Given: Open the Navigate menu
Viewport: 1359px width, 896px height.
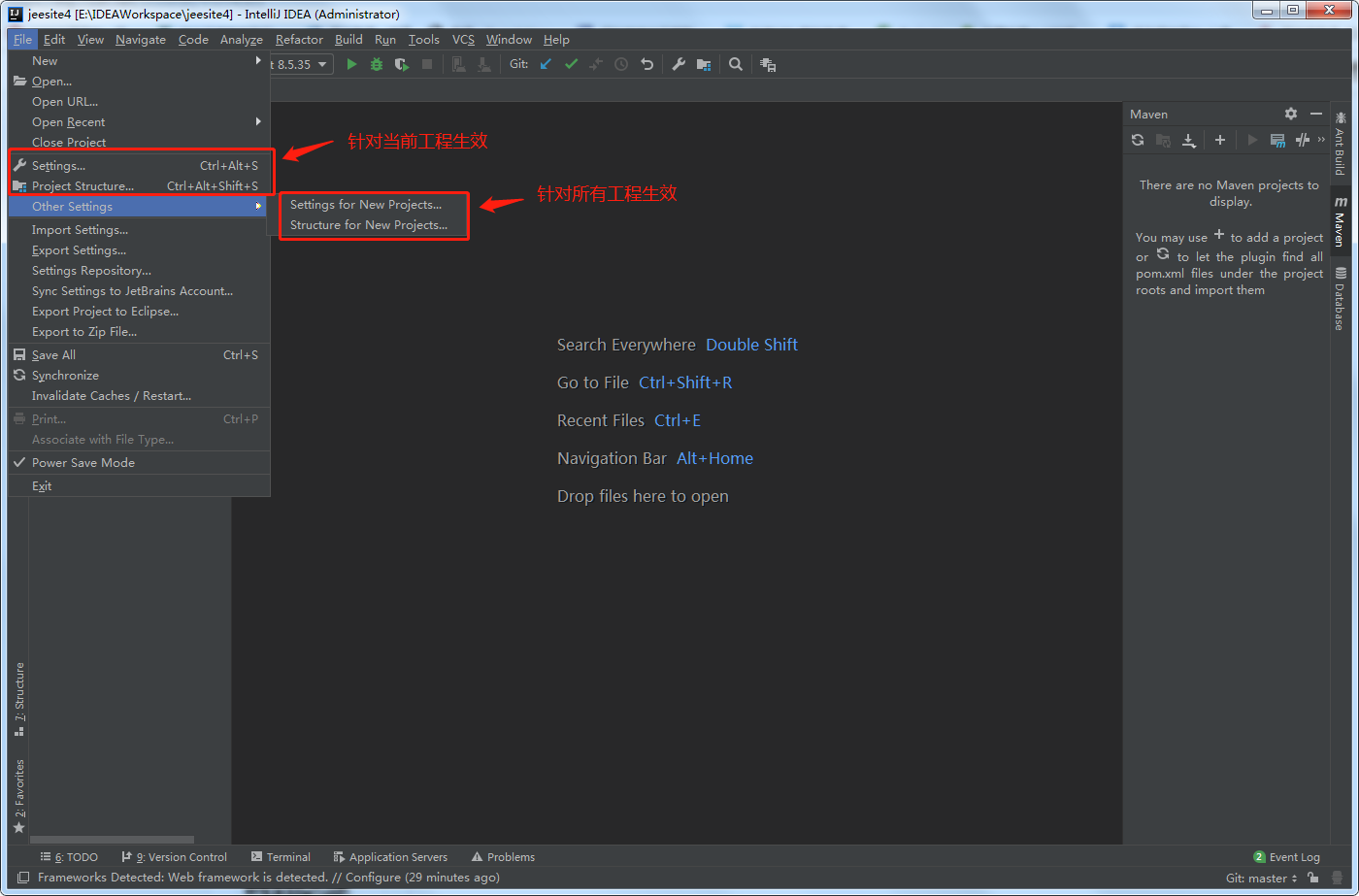Looking at the screenshot, I should pyautogui.click(x=140, y=40).
